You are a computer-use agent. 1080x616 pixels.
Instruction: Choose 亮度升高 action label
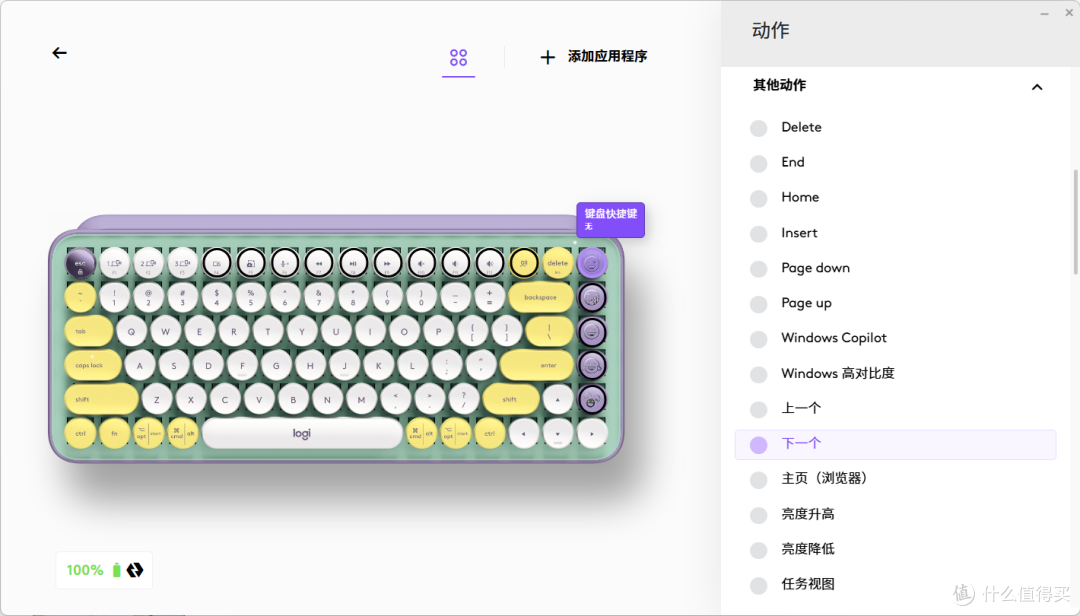pos(808,514)
